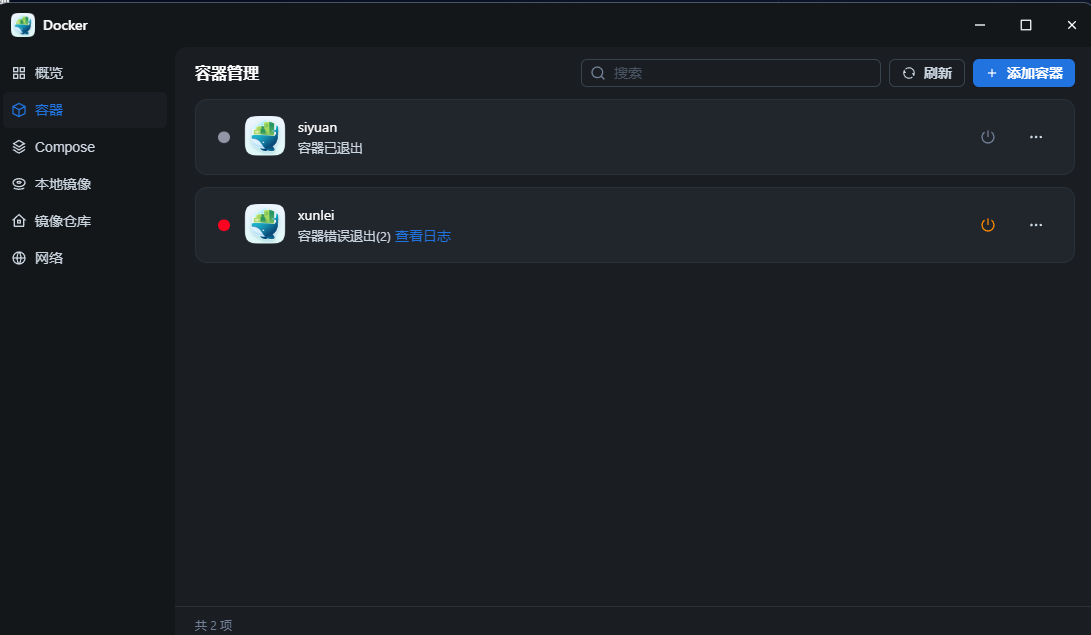Focus the 搜索 search field

(731, 73)
